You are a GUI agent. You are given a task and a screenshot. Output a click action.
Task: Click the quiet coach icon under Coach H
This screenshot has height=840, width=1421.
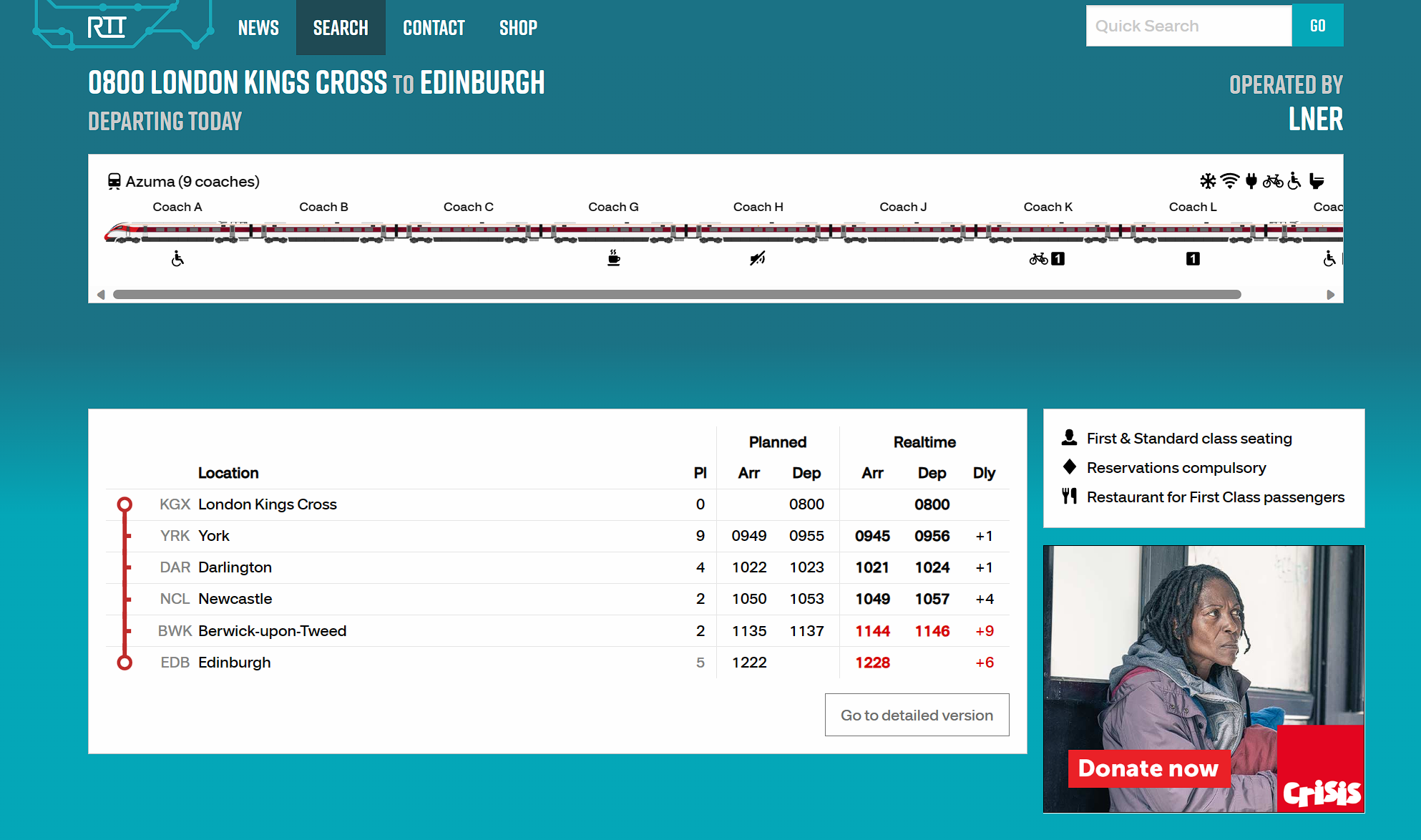(758, 258)
